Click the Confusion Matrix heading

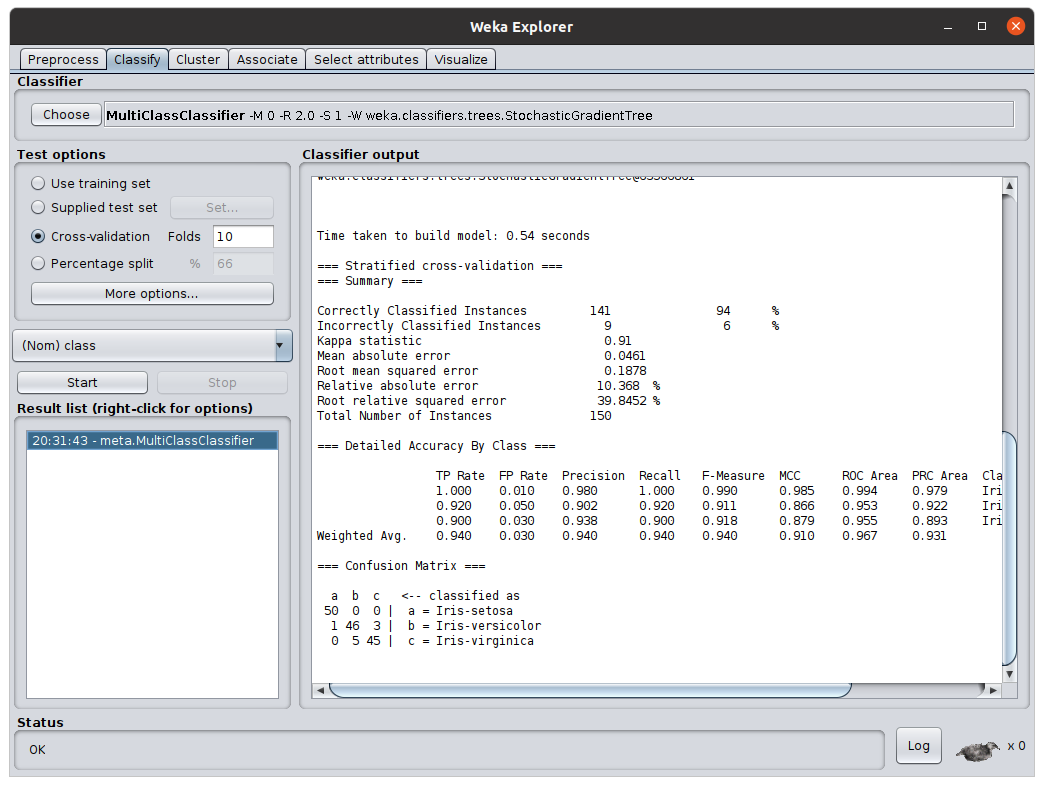401,566
